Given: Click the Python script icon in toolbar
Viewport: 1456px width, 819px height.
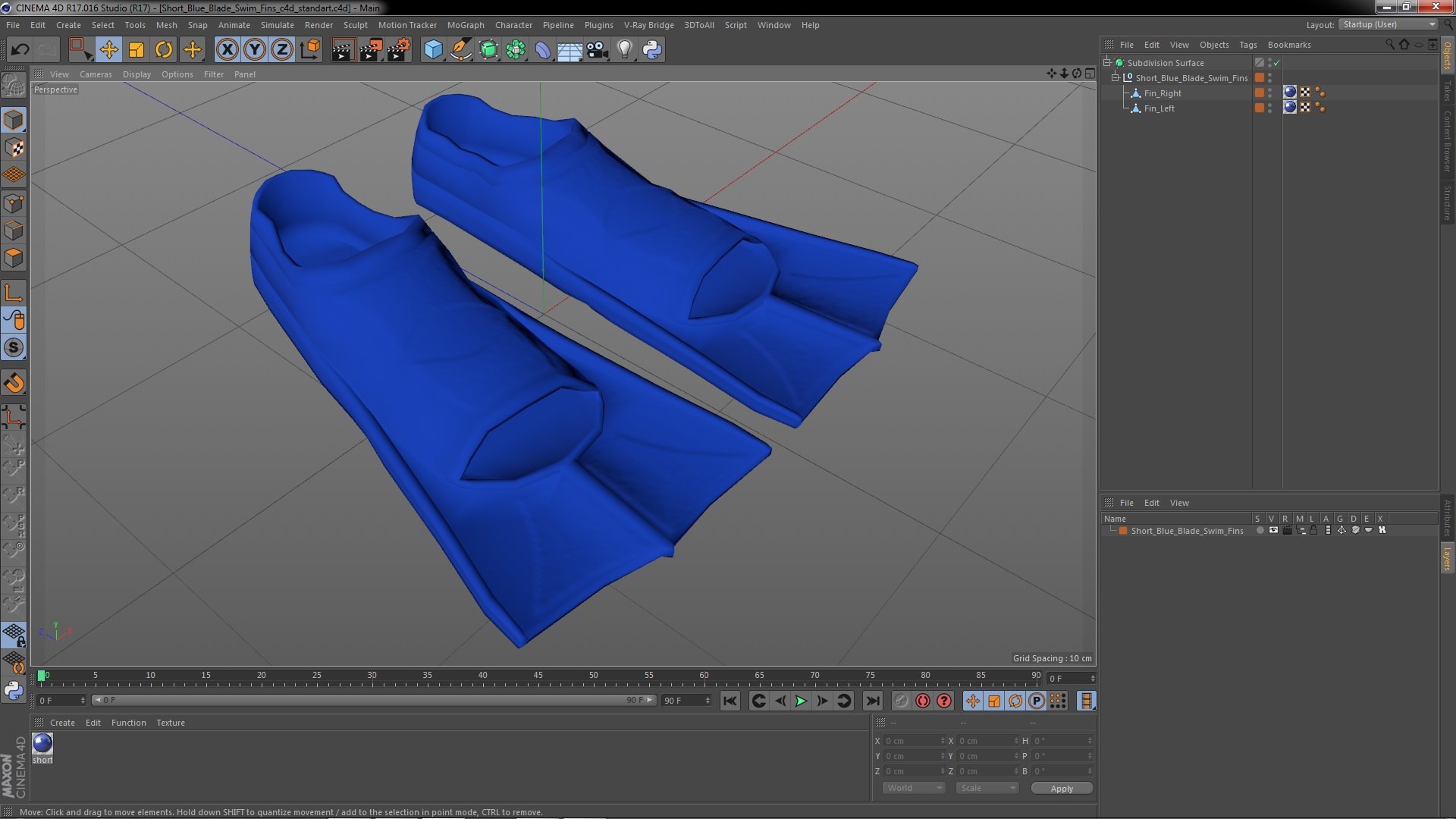Looking at the screenshot, I should (x=652, y=50).
